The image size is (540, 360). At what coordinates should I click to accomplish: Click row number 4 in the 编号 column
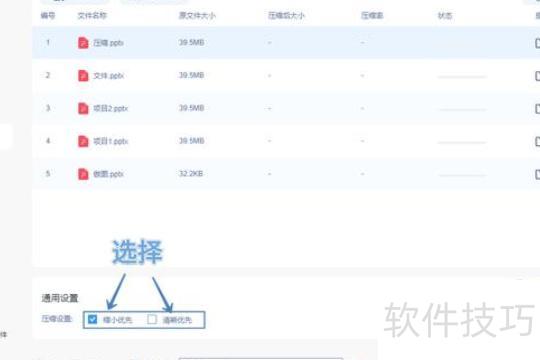48,141
